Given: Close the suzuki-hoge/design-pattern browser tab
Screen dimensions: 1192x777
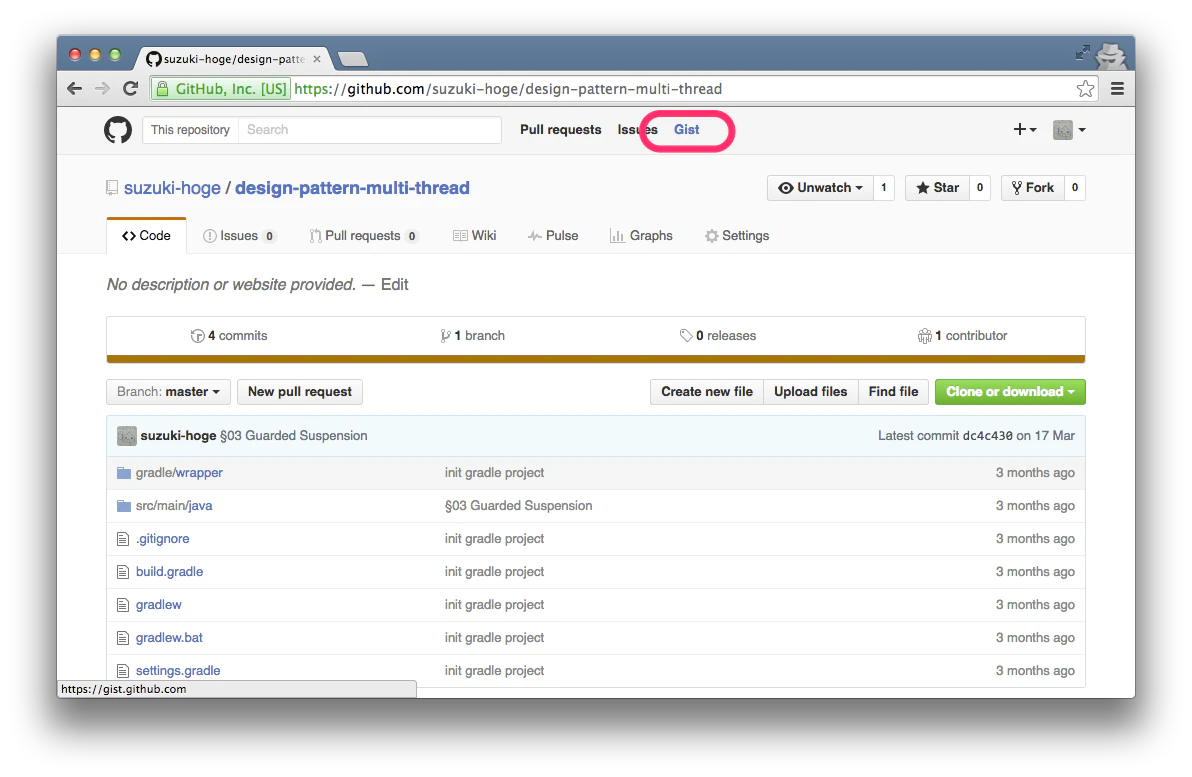Looking at the screenshot, I should 317,59.
